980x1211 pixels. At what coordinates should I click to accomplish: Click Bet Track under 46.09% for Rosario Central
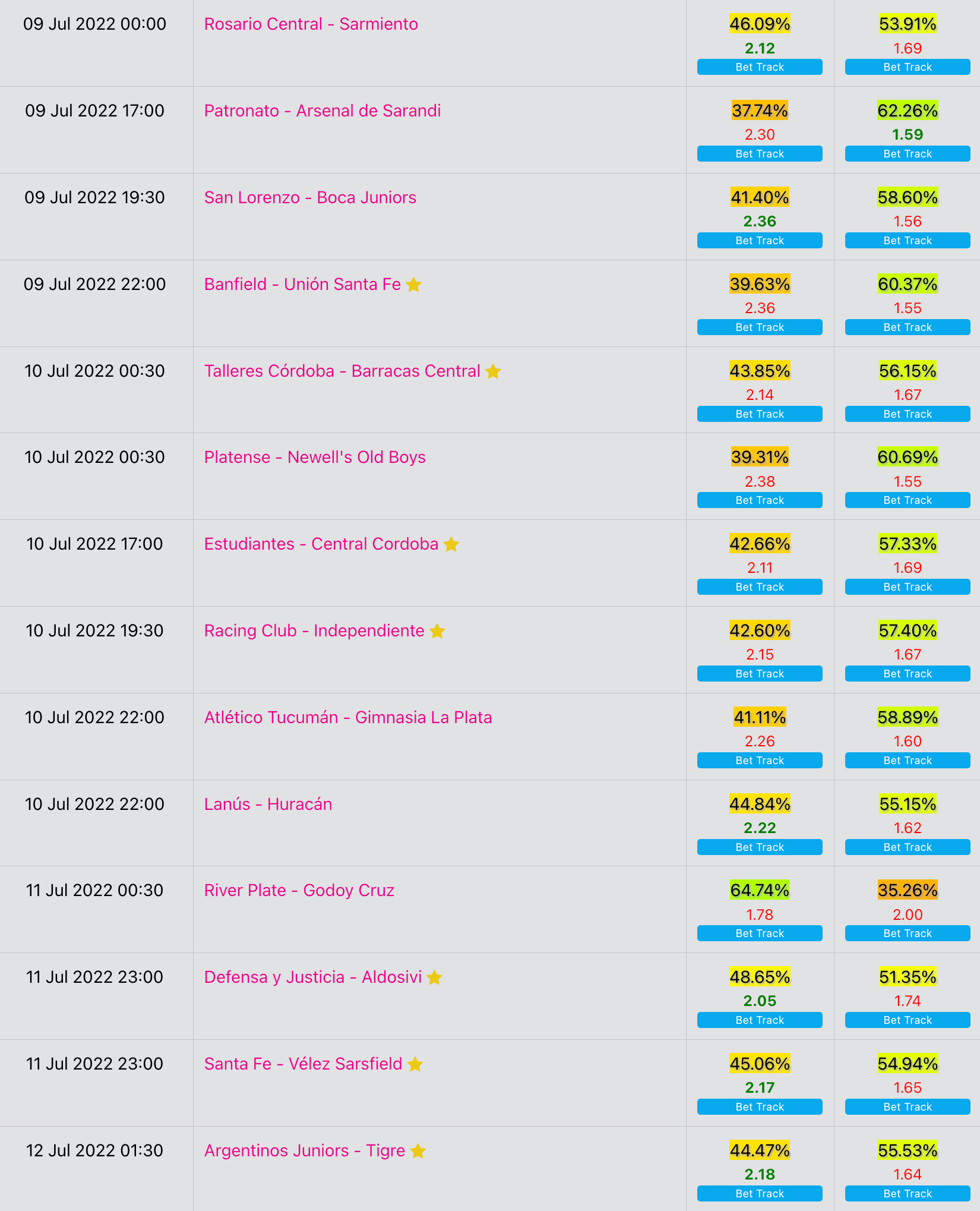(760, 67)
